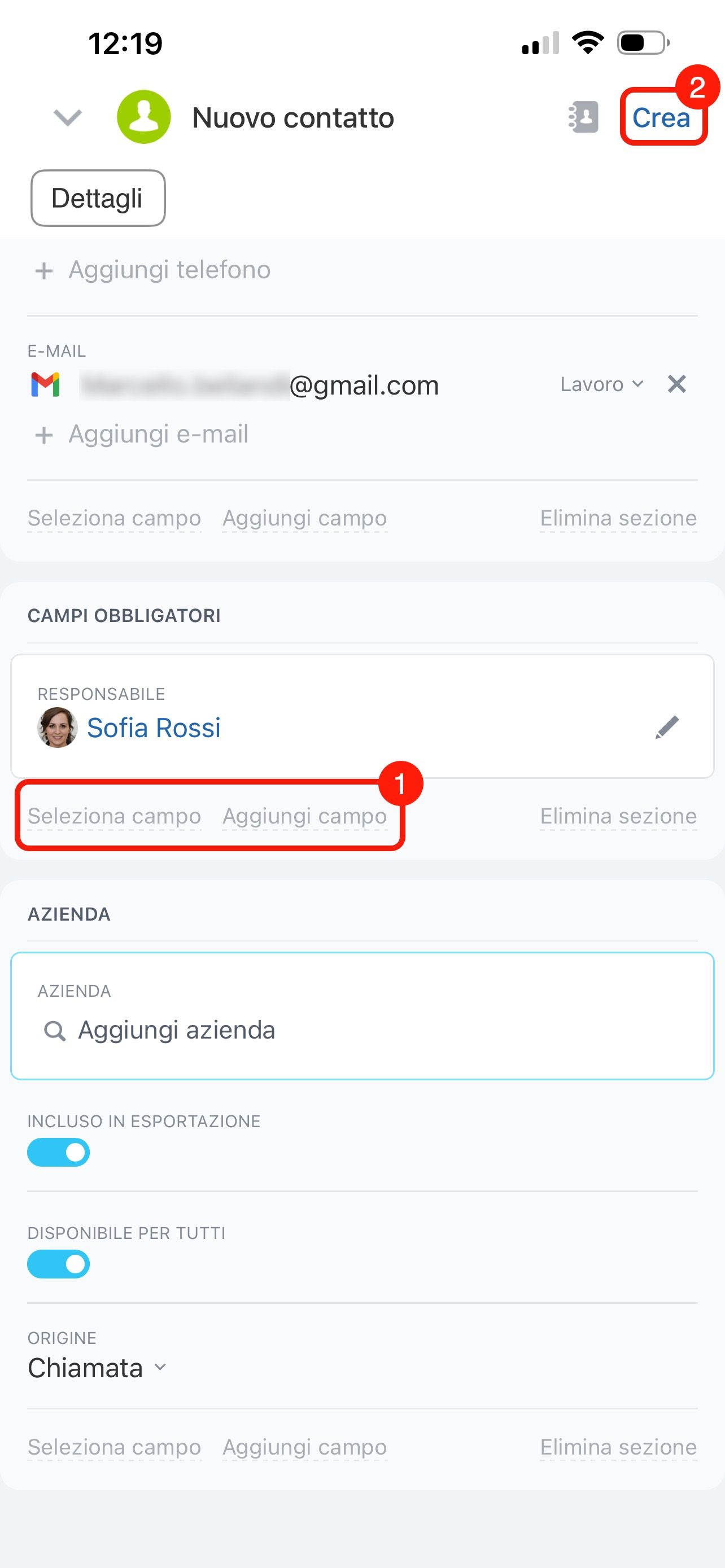Image resolution: width=725 pixels, height=1568 pixels.
Task: Tap the plus icon for Aggiungi e-mail
Action: (44, 435)
